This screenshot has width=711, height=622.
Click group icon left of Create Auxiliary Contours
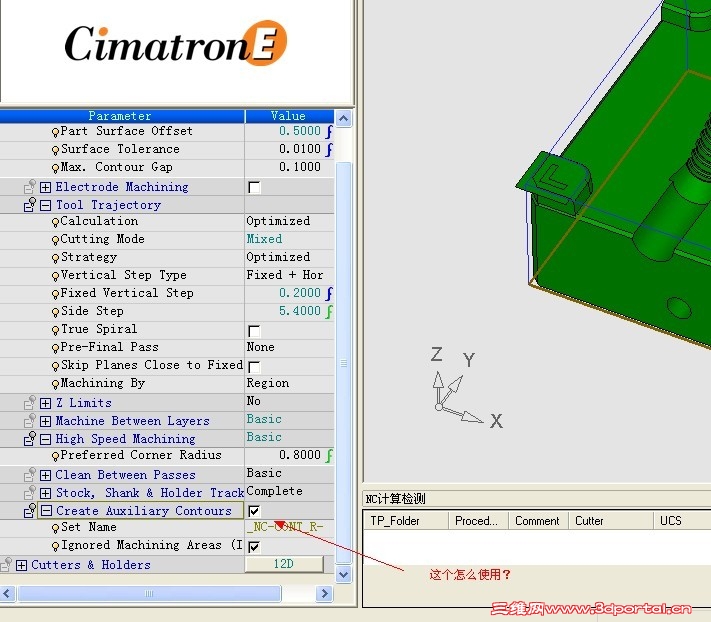30,510
